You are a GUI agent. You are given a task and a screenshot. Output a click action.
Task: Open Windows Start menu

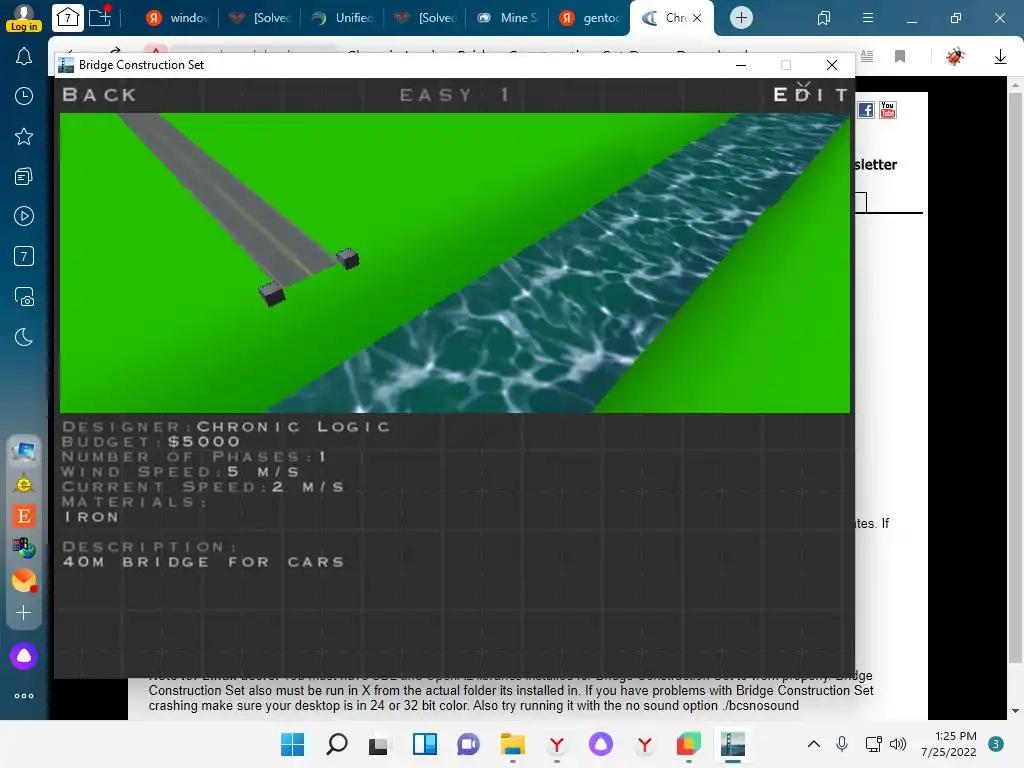coord(292,744)
